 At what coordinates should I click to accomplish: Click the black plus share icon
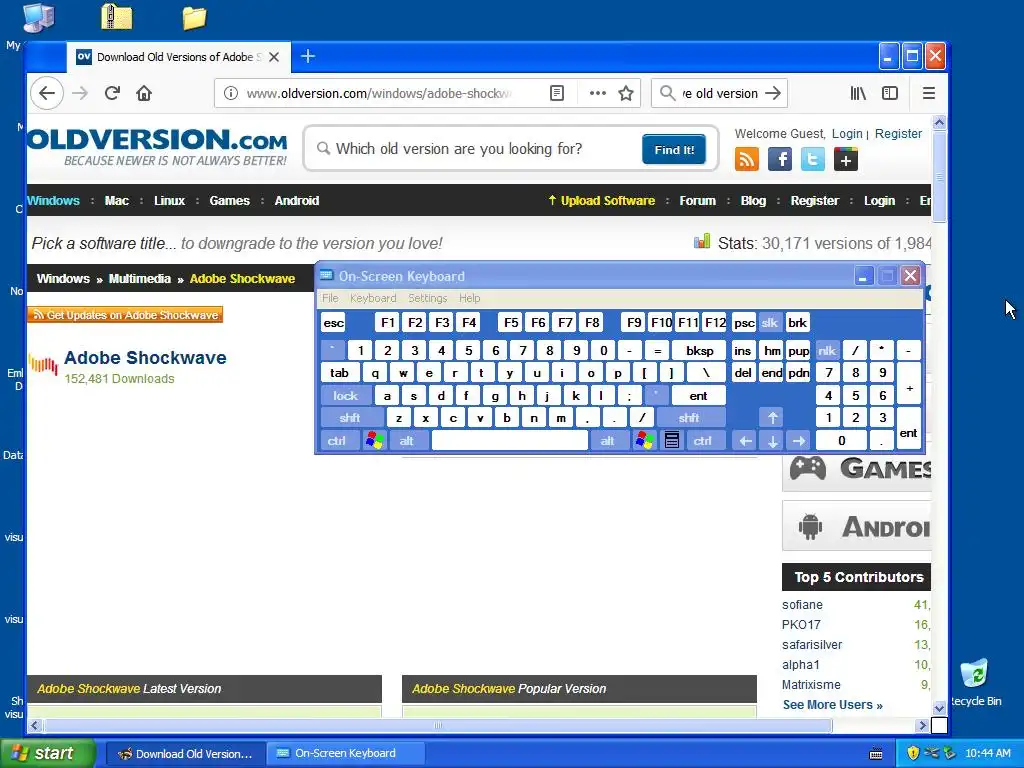pos(846,159)
